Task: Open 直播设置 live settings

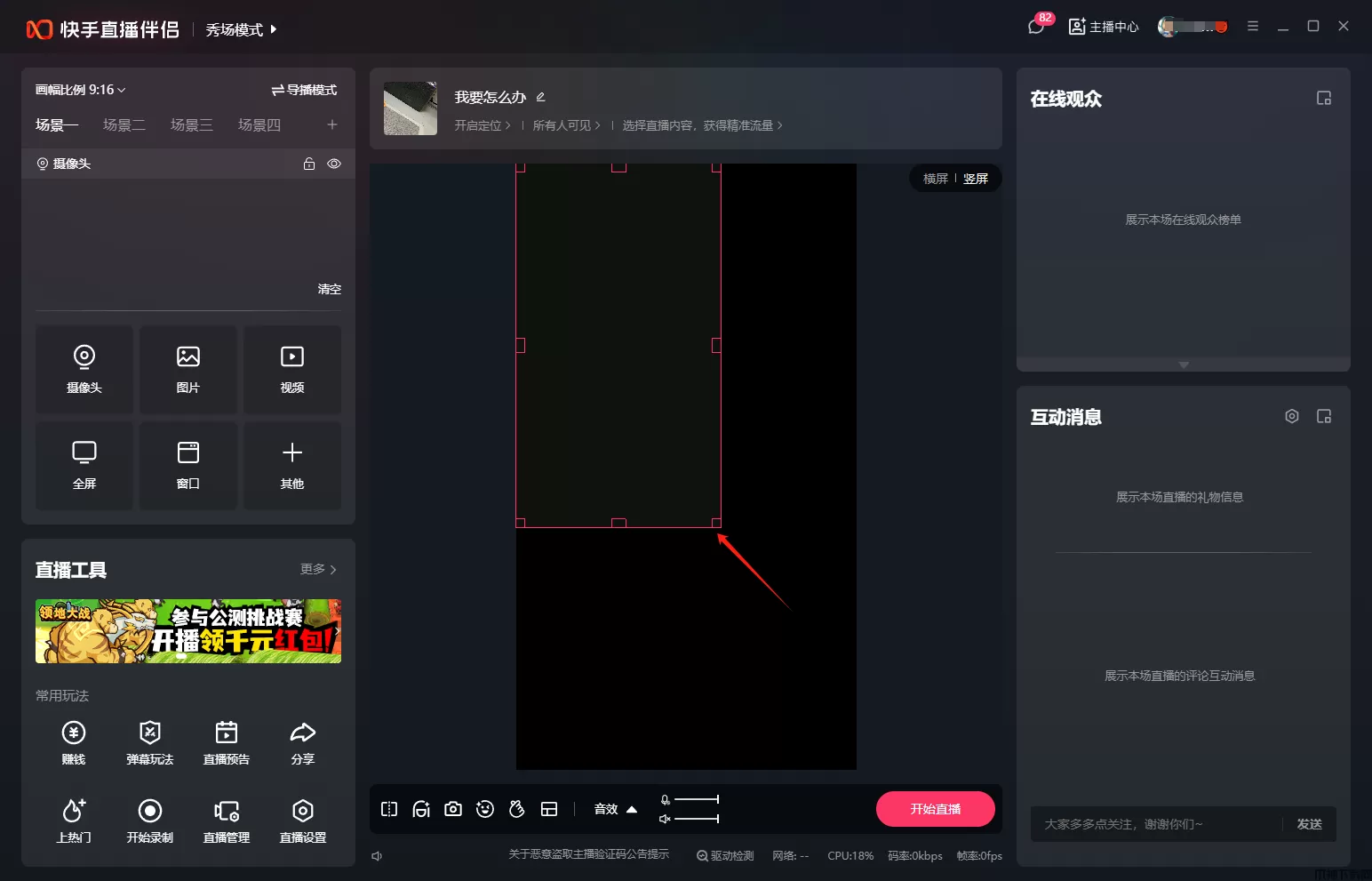Action: click(x=303, y=811)
